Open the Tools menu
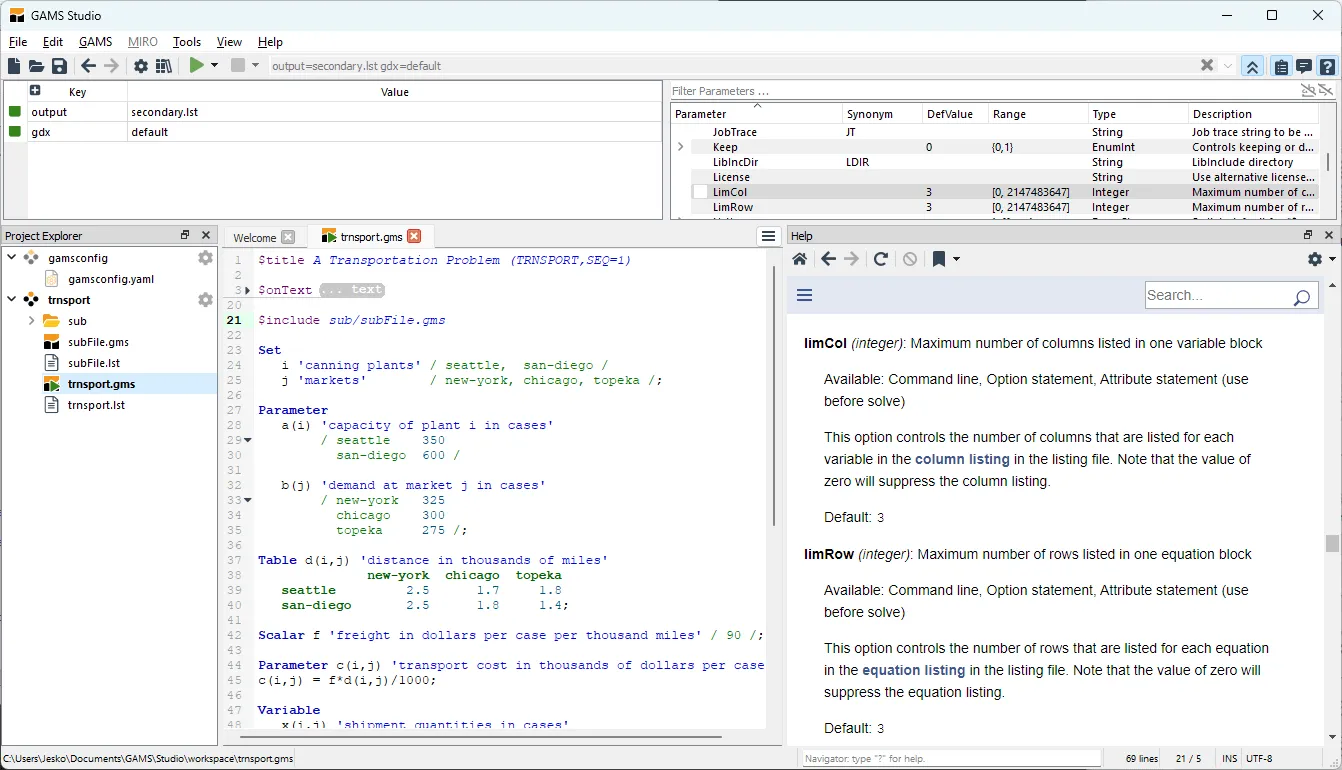The width and height of the screenshot is (1342, 770). pos(187,42)
